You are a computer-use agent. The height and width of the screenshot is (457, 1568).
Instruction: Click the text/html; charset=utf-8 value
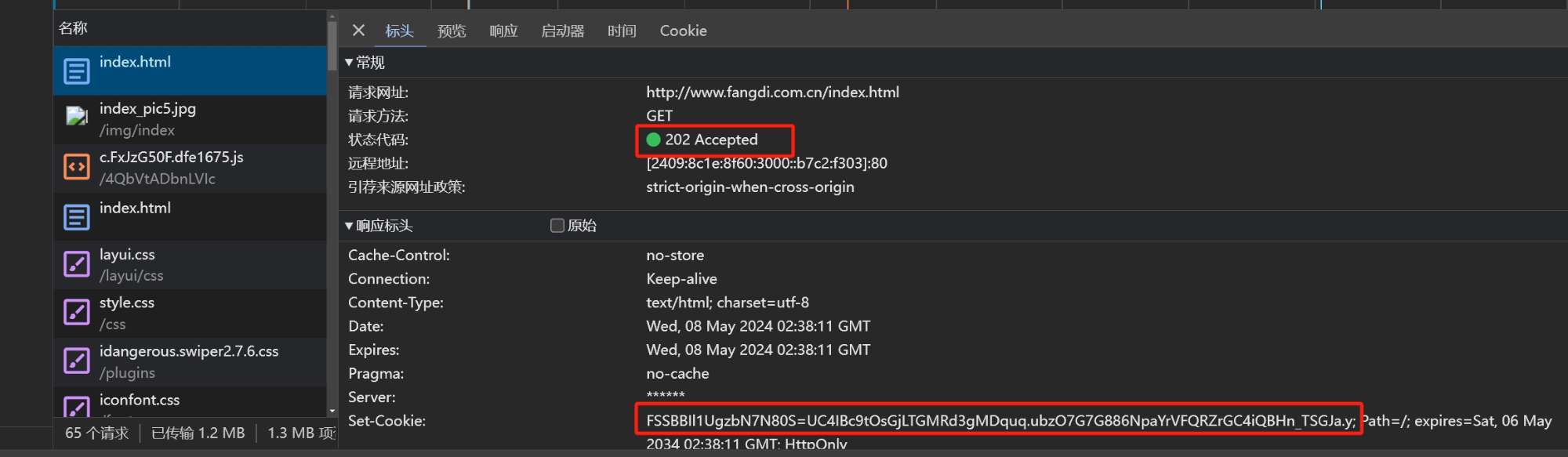(728, 302)
